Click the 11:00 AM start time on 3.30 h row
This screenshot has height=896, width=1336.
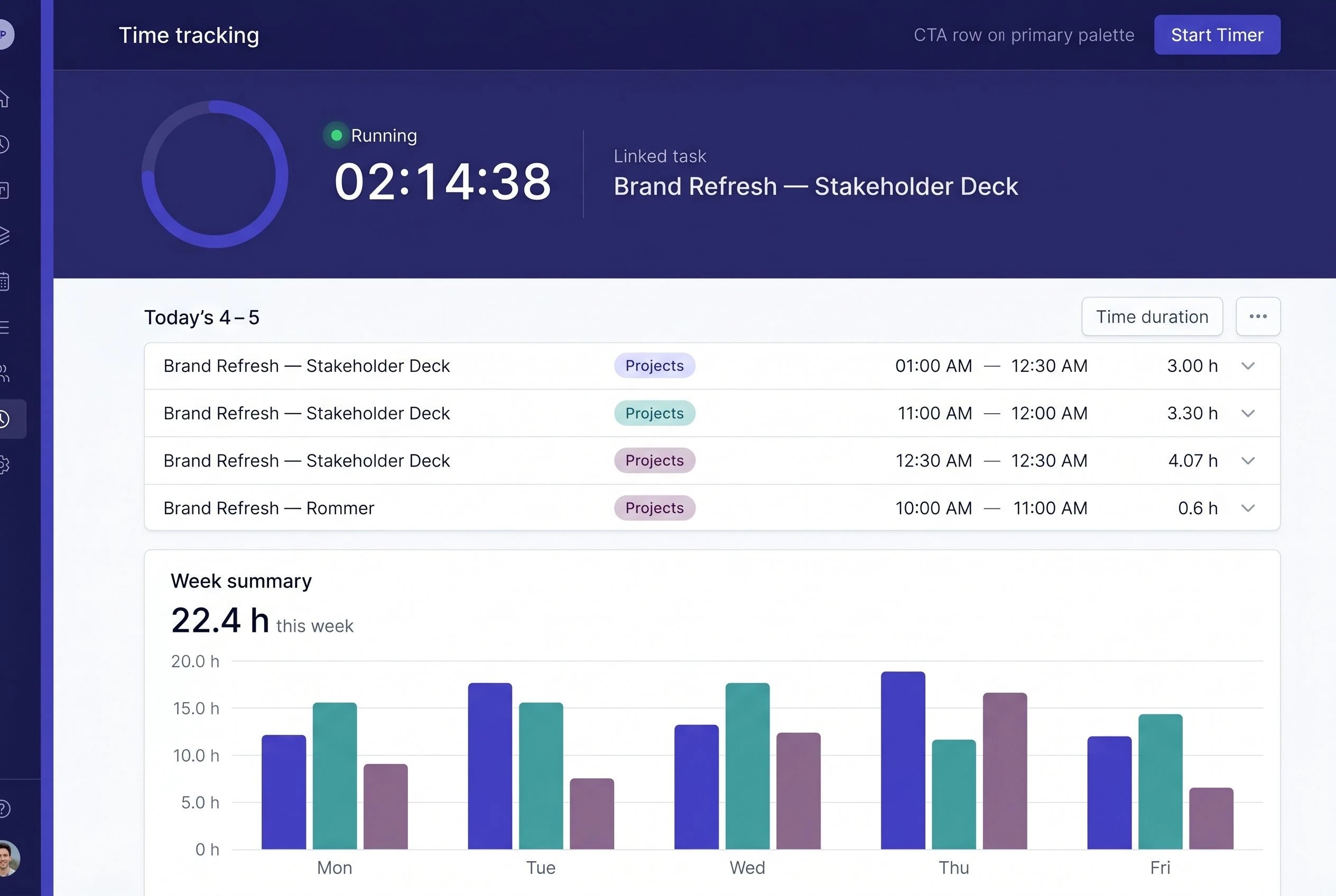click(x=935, y=413)
